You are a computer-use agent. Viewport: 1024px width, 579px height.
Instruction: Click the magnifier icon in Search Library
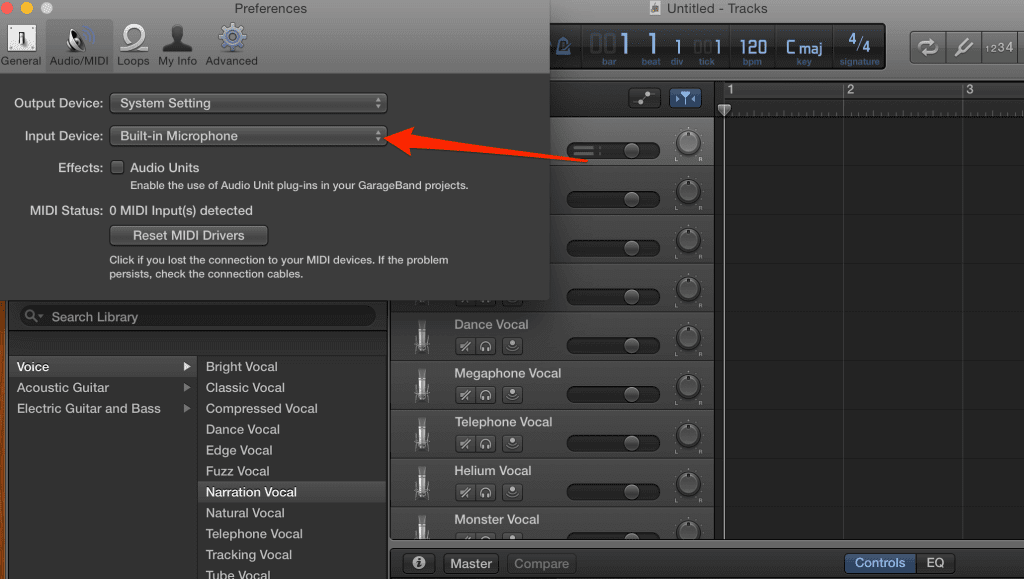click(x=31, y=317)
